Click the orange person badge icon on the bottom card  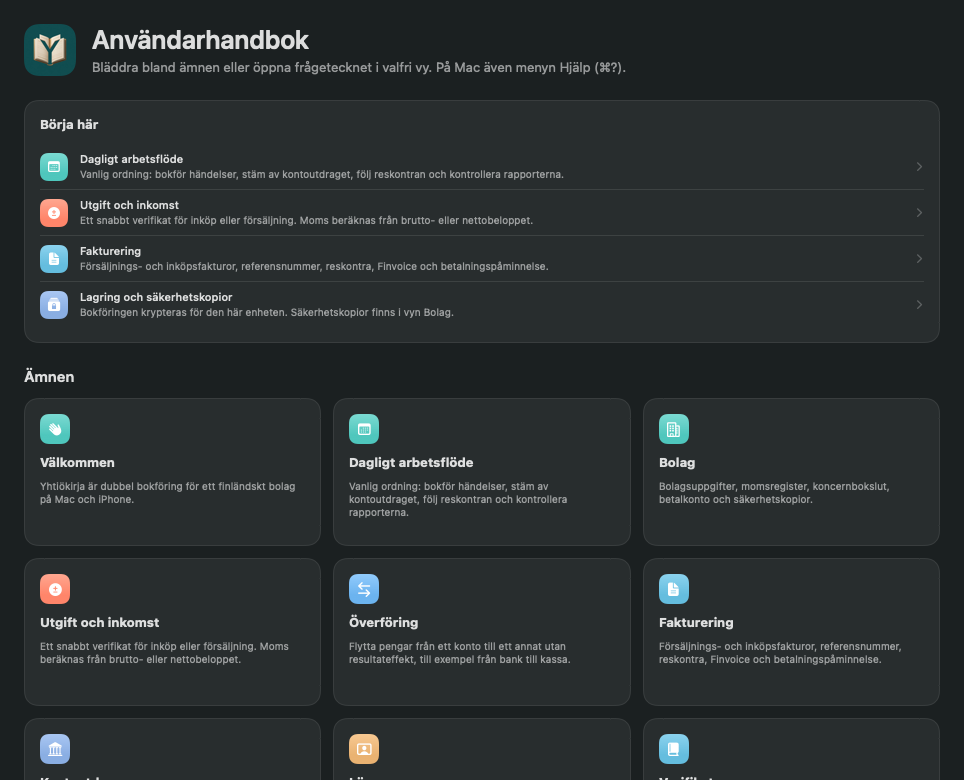coord(364,749)
